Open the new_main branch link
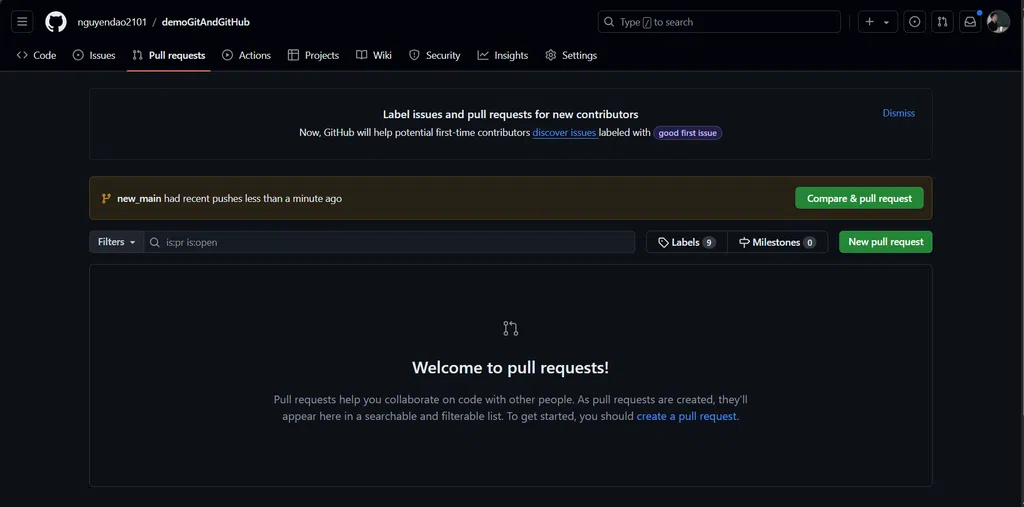 pyautogui.click(x=139, y=199)
